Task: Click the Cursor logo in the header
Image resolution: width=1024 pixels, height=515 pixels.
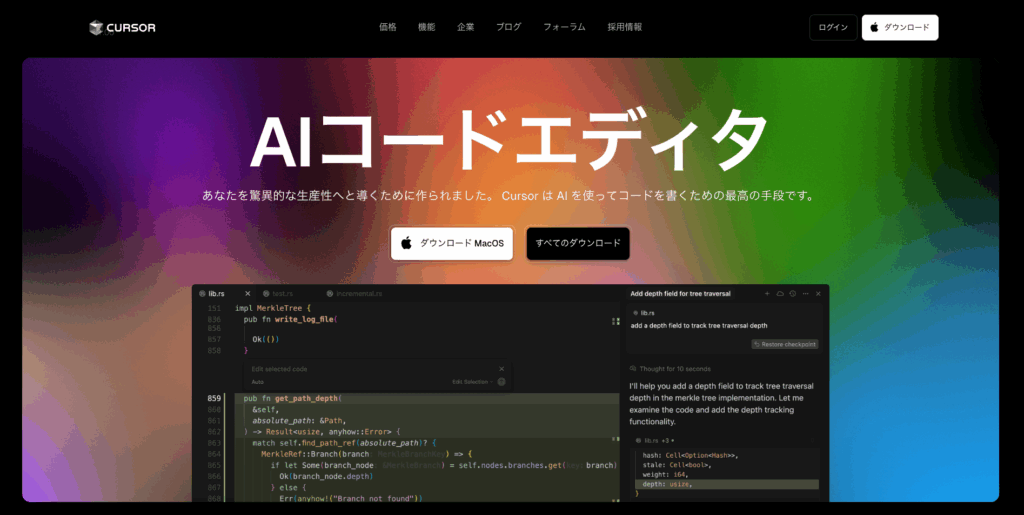Action: 122,27
